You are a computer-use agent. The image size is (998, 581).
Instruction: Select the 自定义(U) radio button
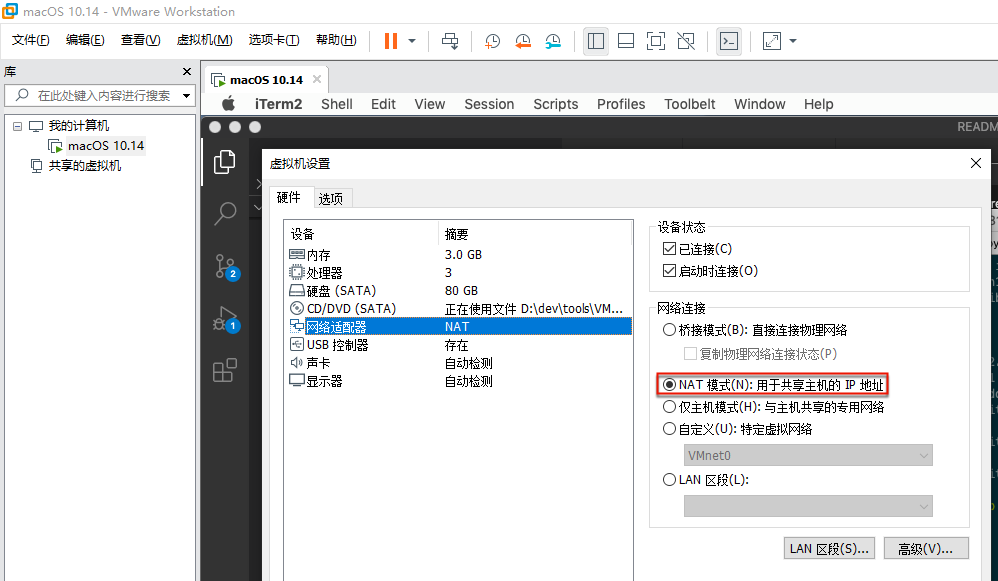tap(669, 429)
